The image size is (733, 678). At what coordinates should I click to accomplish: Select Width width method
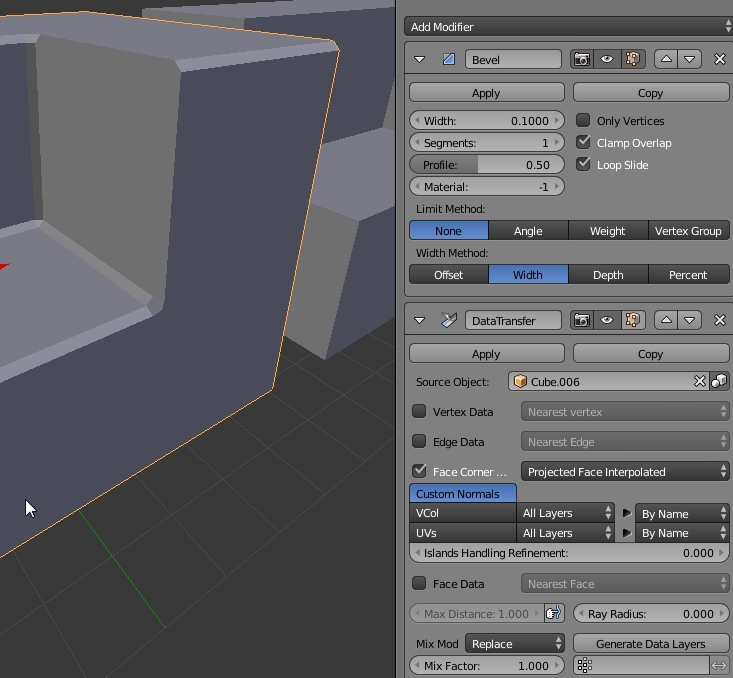point(528,274)
